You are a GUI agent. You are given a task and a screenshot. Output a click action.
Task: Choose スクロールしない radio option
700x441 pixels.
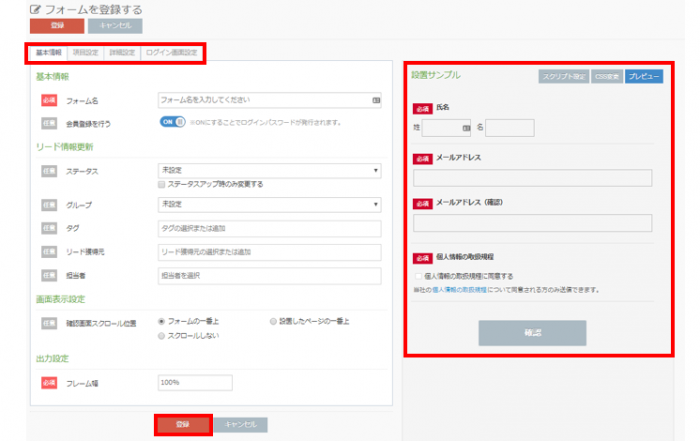162,337
